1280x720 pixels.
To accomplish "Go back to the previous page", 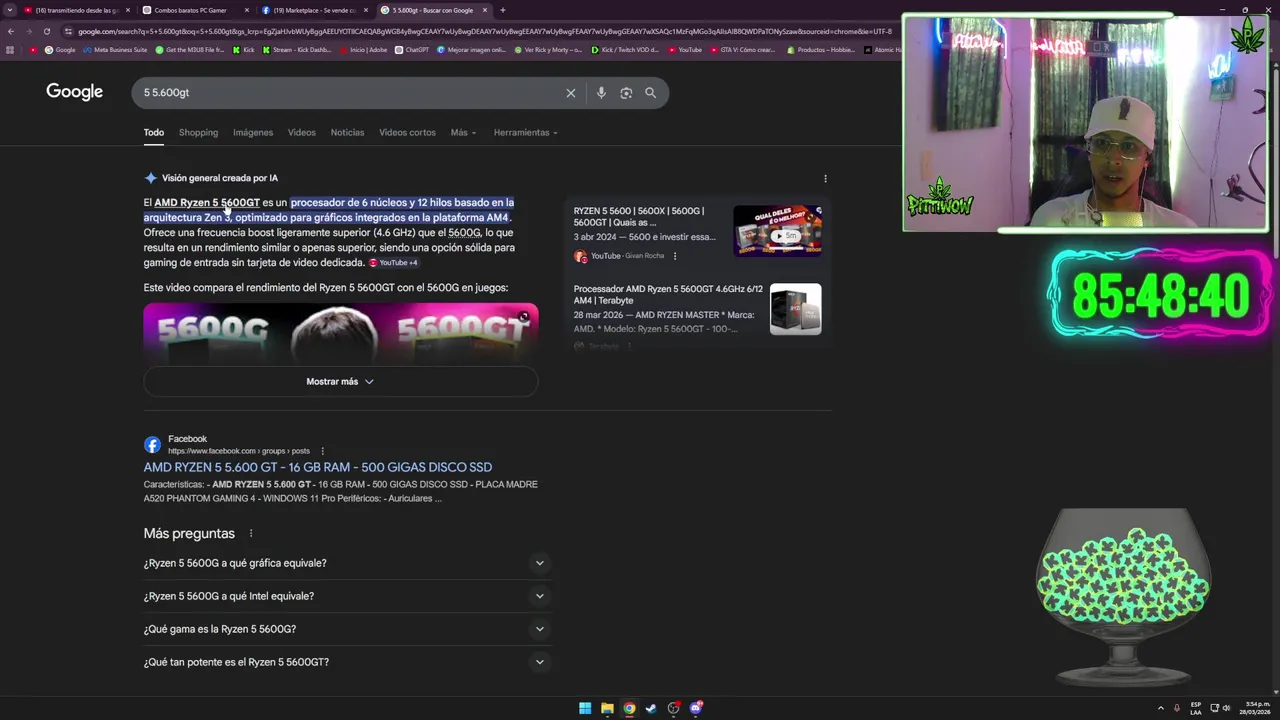I will (11, 31).
